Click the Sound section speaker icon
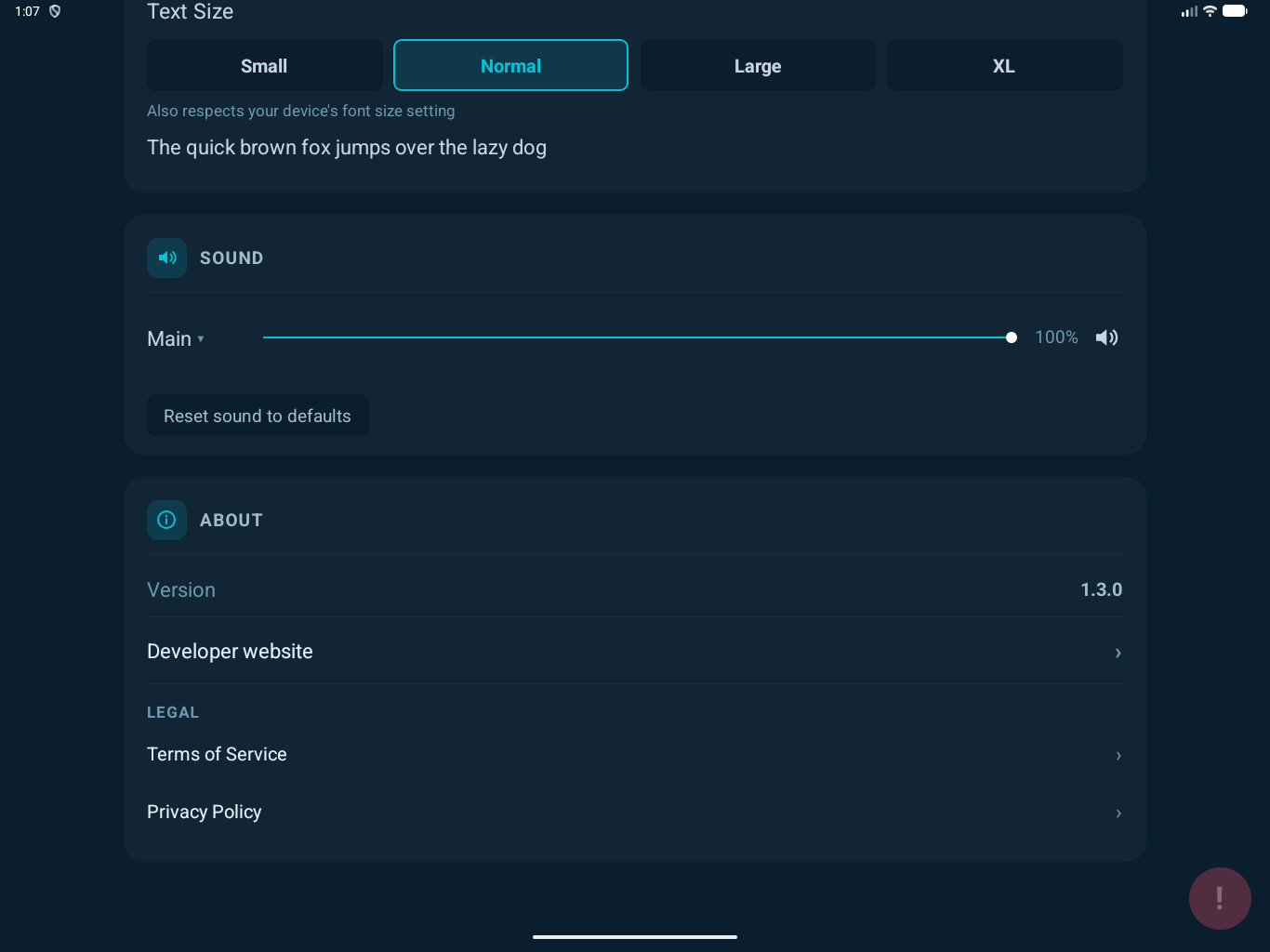Screen dimensions: 1270x952 pyautogui.click(x=166, y=258)
